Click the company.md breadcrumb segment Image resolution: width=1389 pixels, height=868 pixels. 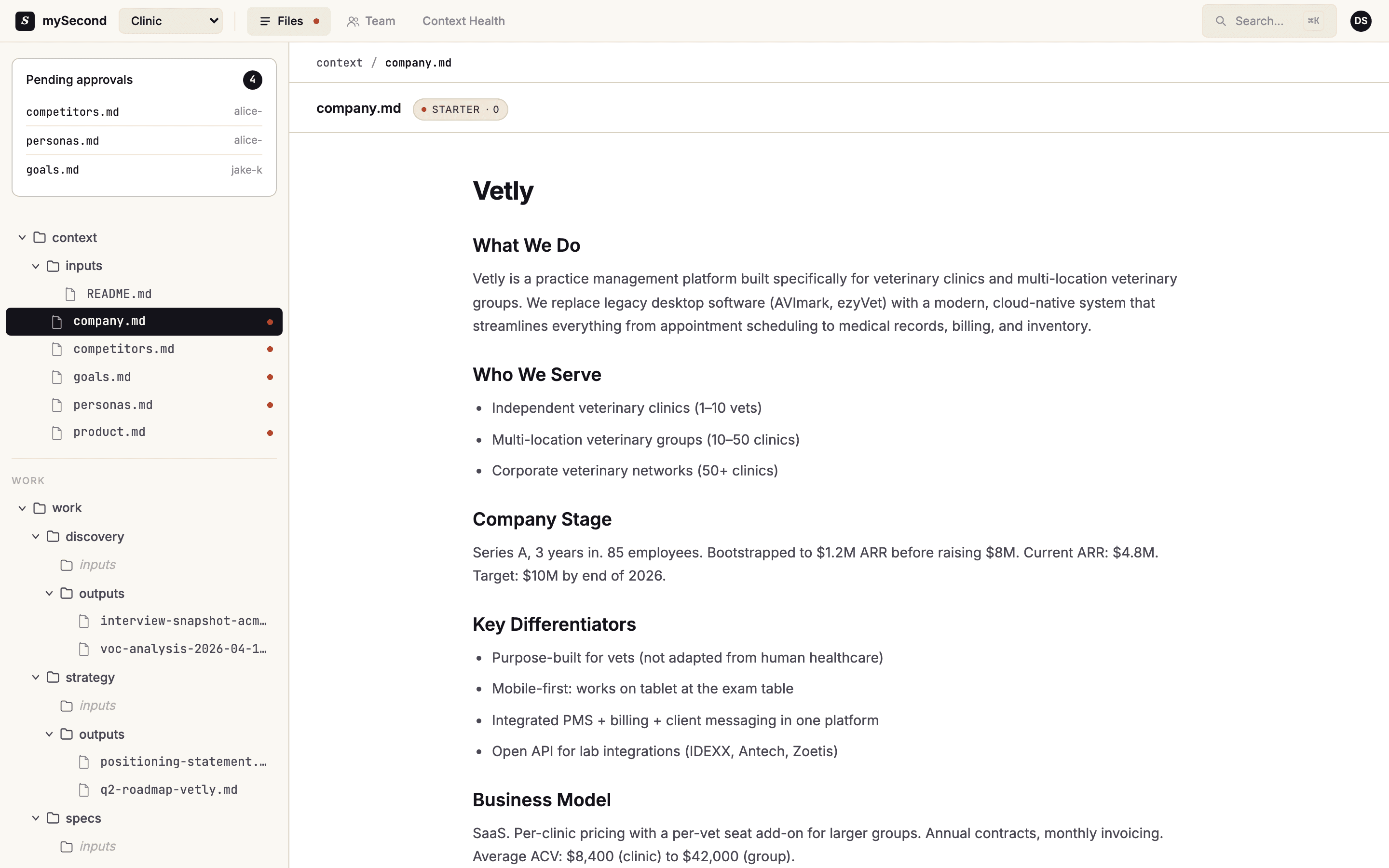click(x=418, y=63)
